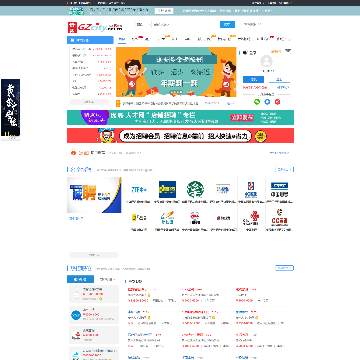Open the orange cartoon main banner
360x360 pixels.
pyautogui.click(x=176, y=72)
